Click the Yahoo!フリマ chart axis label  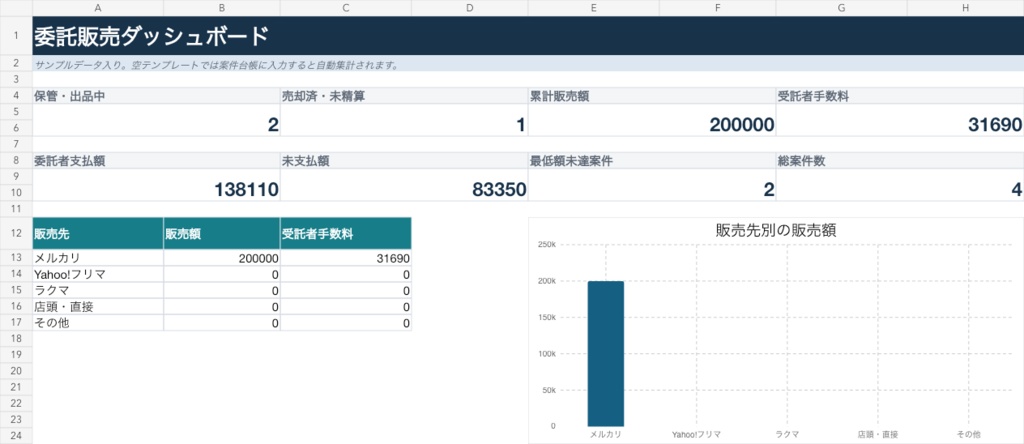coord(696,434)
